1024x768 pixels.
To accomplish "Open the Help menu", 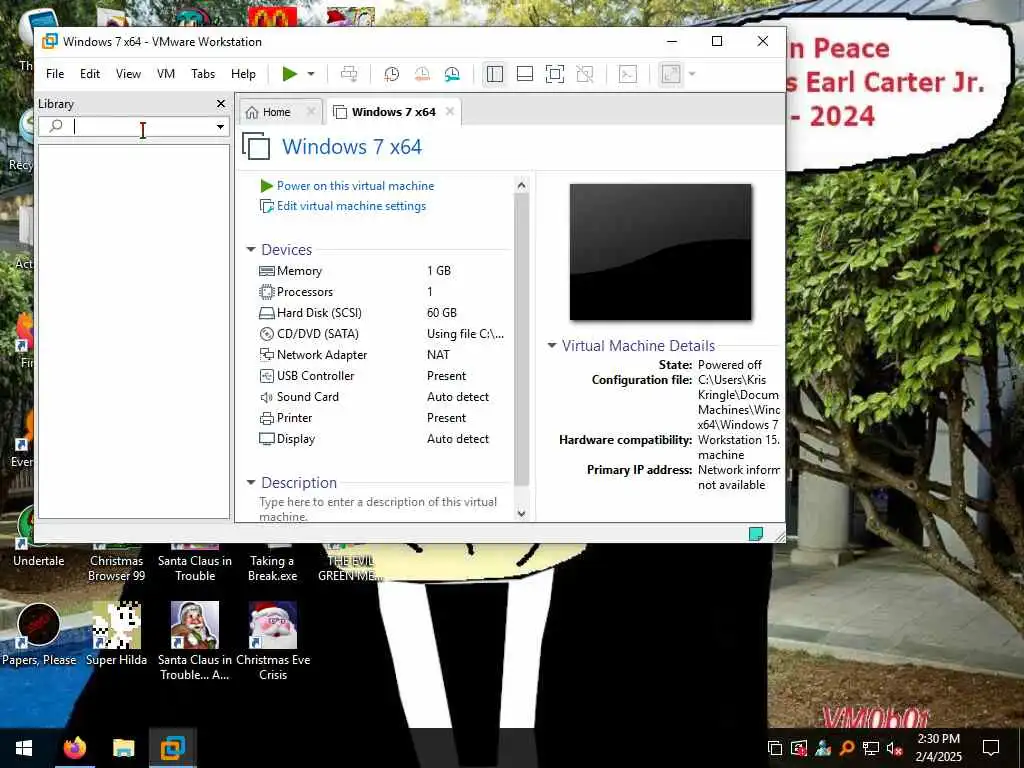I will 243,74.
